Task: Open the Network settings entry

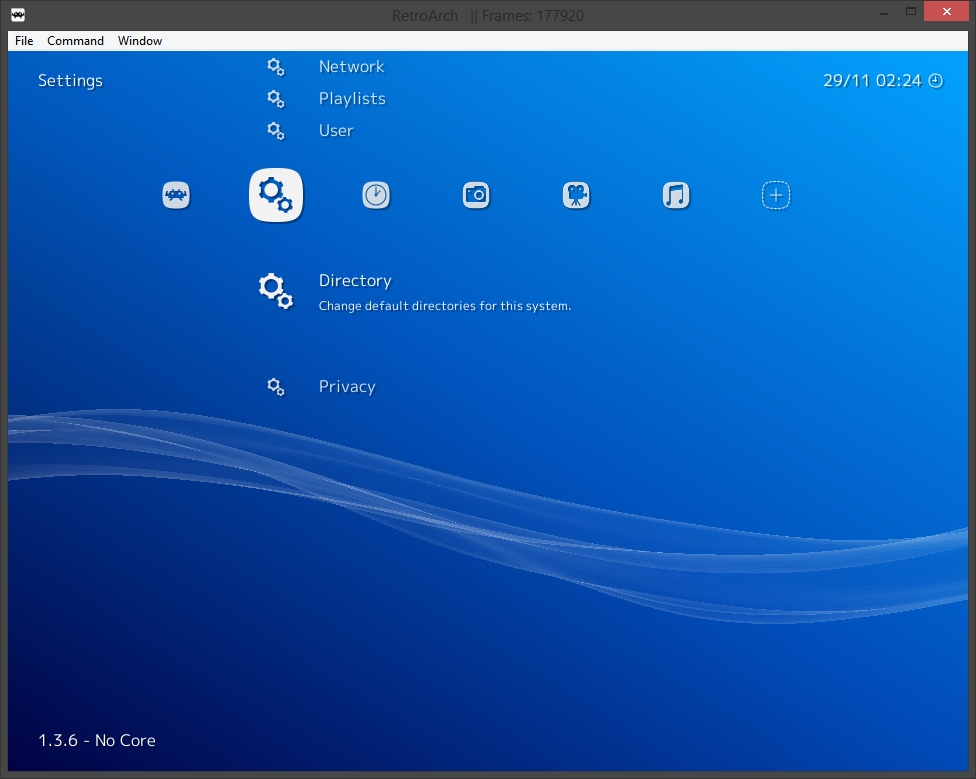Action: 352,67
